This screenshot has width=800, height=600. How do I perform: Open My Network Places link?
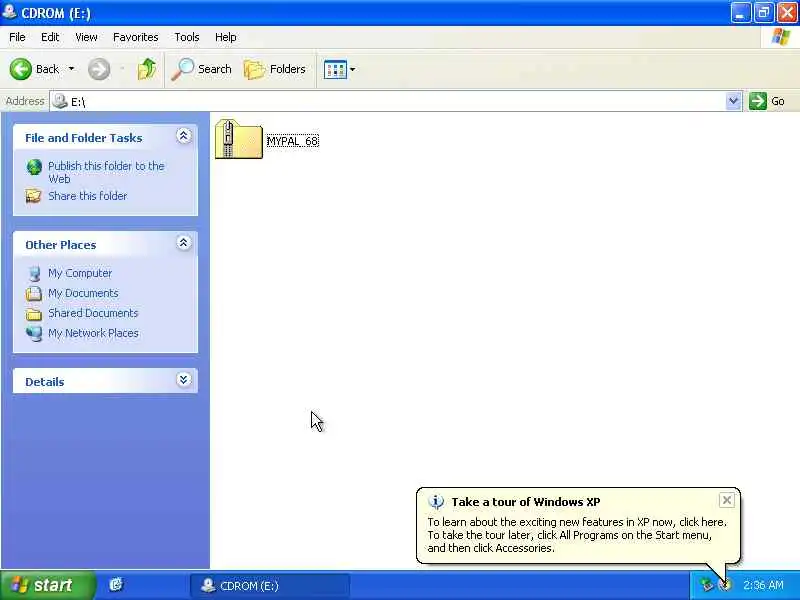coord(93,333)
